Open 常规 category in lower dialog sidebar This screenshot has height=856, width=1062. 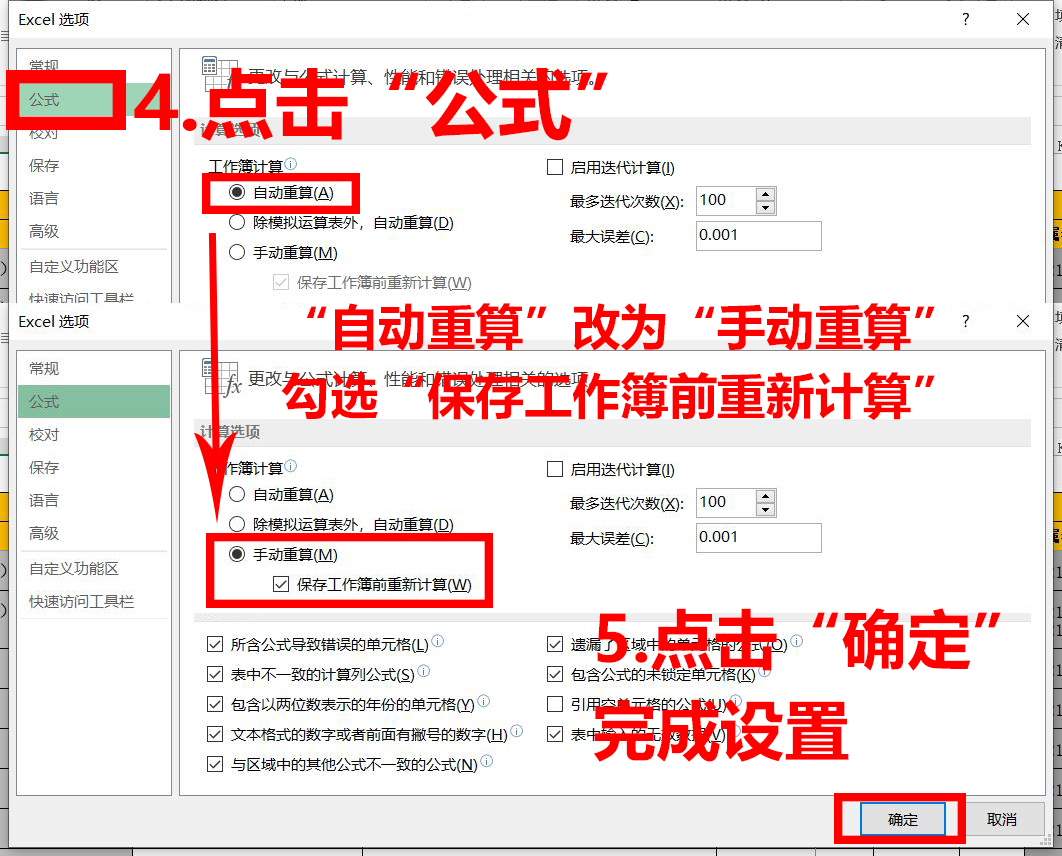coord(93,368)
